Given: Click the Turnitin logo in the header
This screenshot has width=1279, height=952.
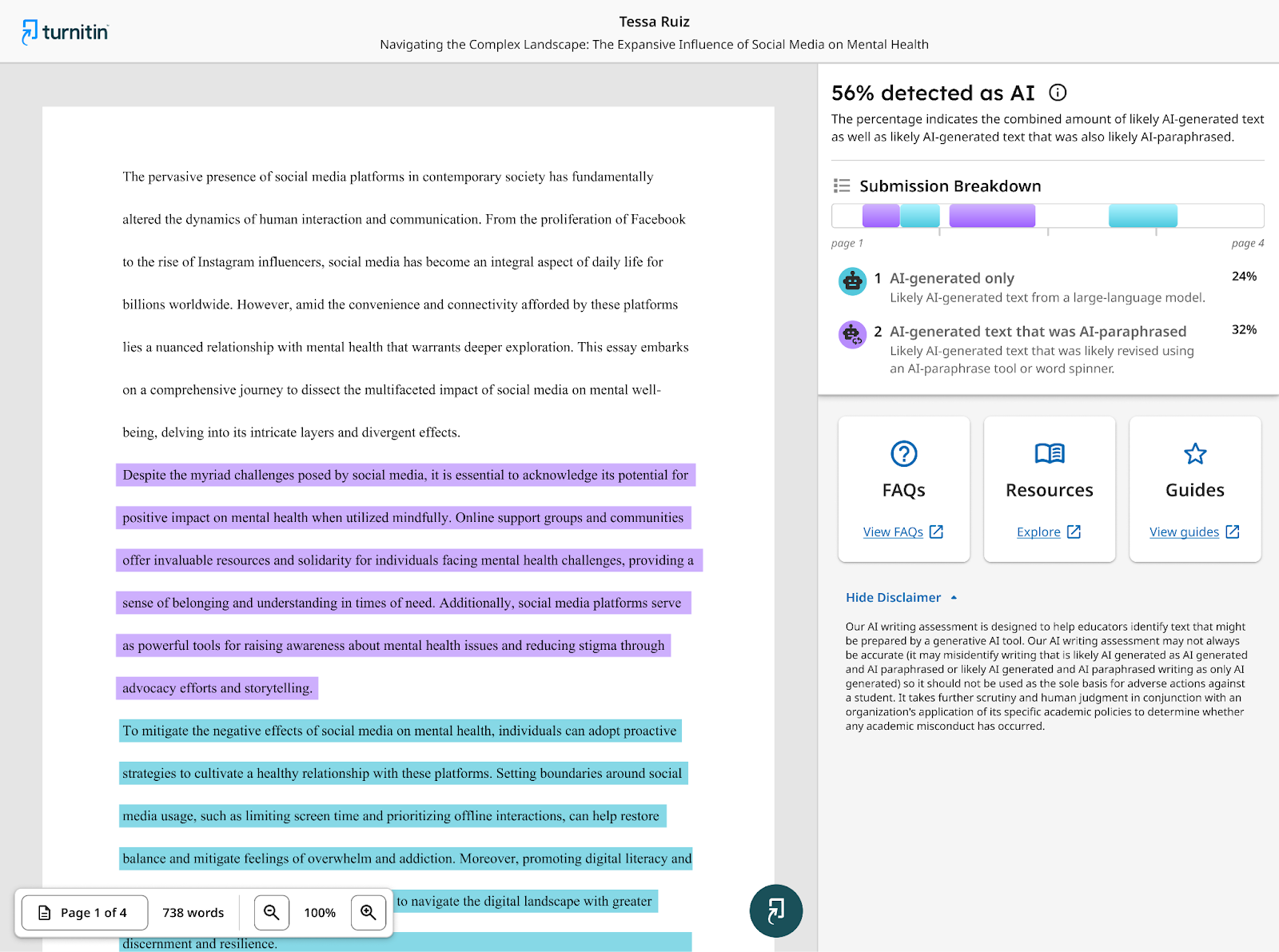Looking at the screenshot, I should pos(65,32).
